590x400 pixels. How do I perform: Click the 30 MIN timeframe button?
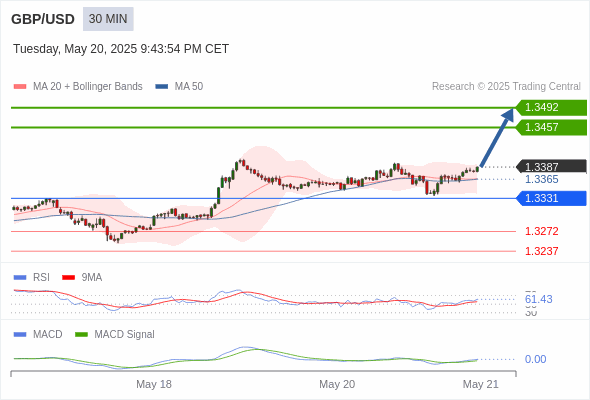tap(108, 19)
